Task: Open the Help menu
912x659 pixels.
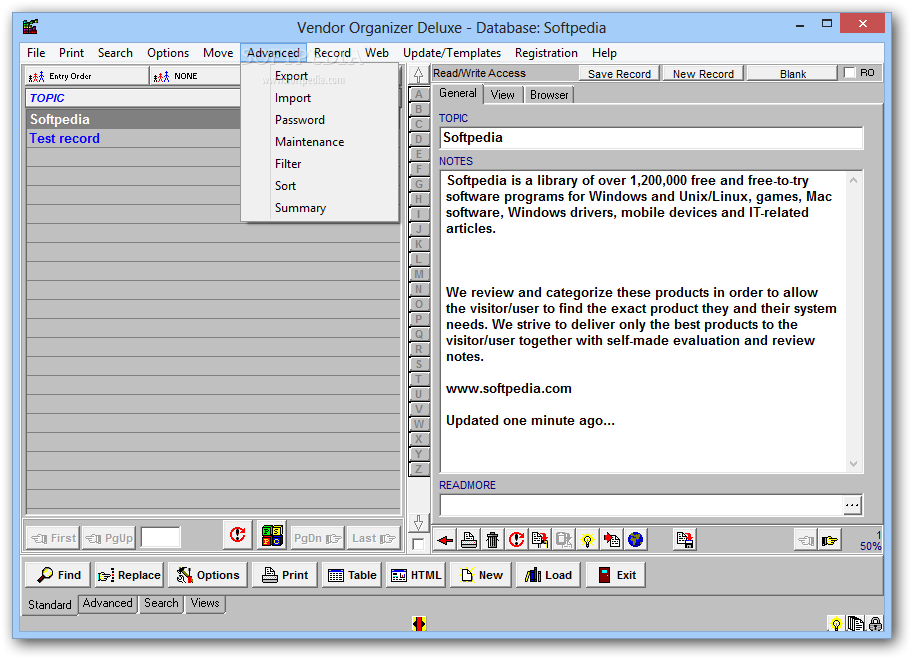Action: (604, 53)
